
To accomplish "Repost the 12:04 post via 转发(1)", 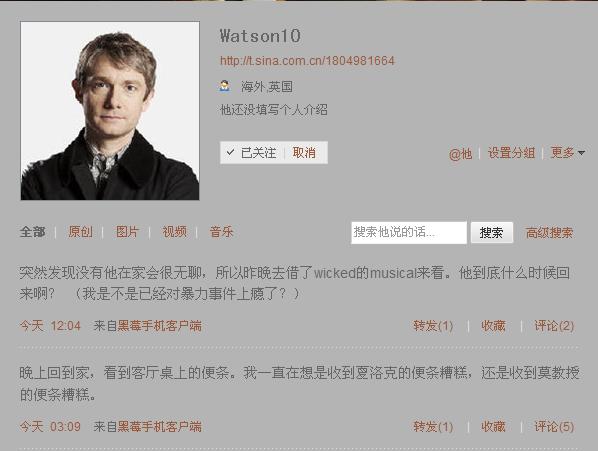I will (433, 326).
